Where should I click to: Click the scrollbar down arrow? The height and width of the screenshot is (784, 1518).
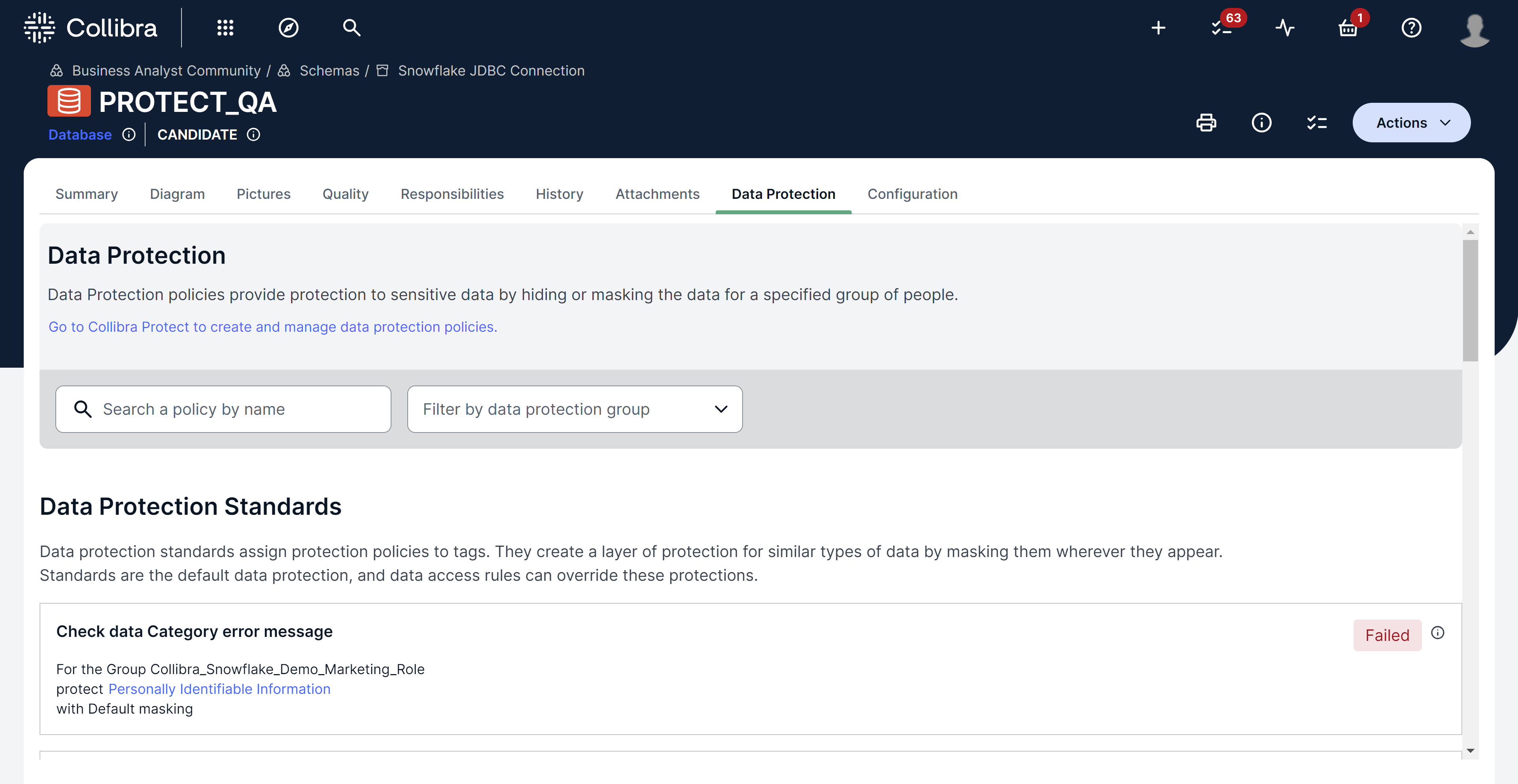coord(1470,750)
